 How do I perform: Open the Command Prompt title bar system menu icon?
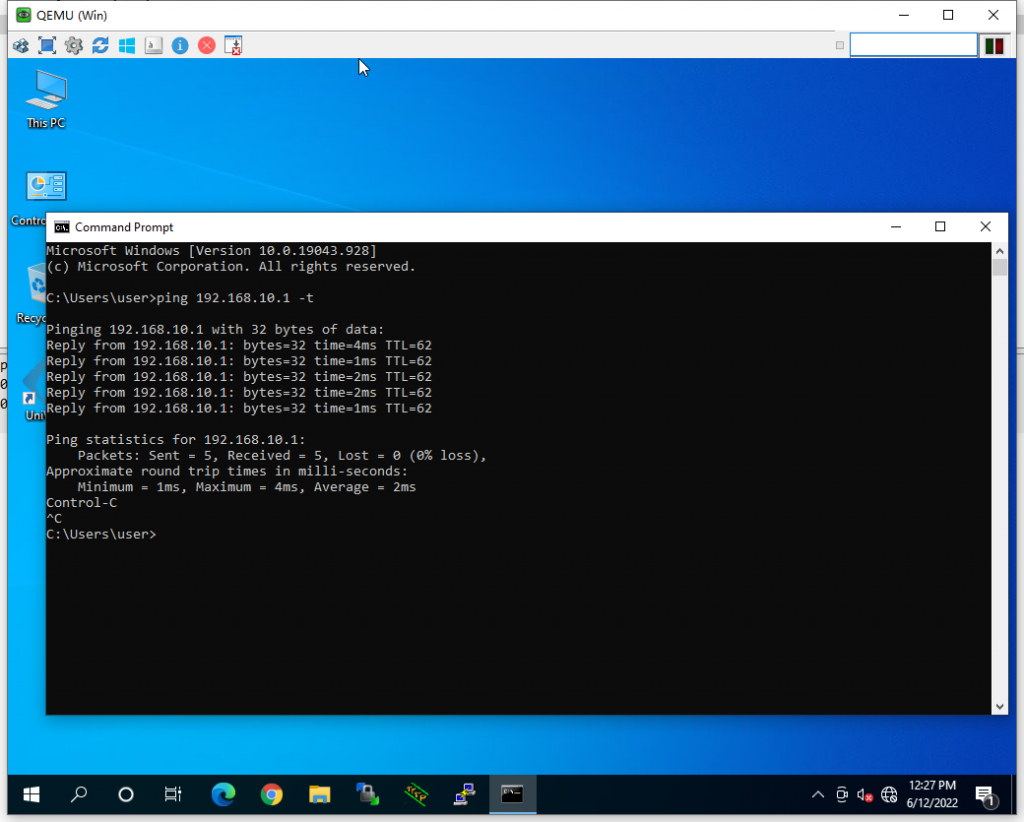tap(62, 227)
